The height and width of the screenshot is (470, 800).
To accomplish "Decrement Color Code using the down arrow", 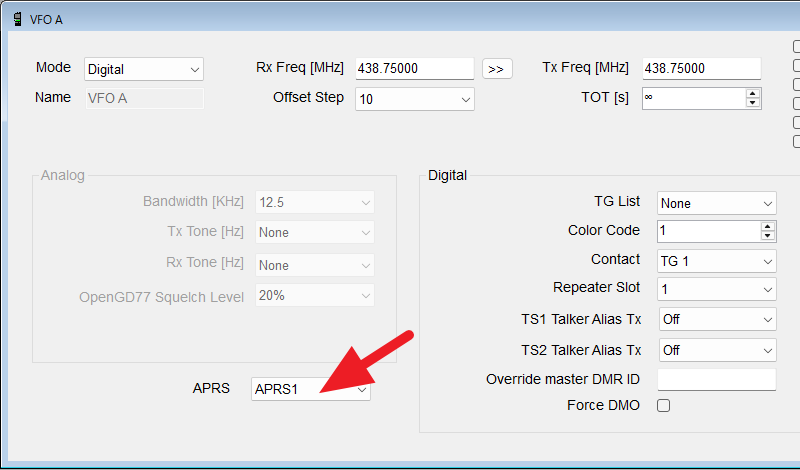I will coord(767,236).
